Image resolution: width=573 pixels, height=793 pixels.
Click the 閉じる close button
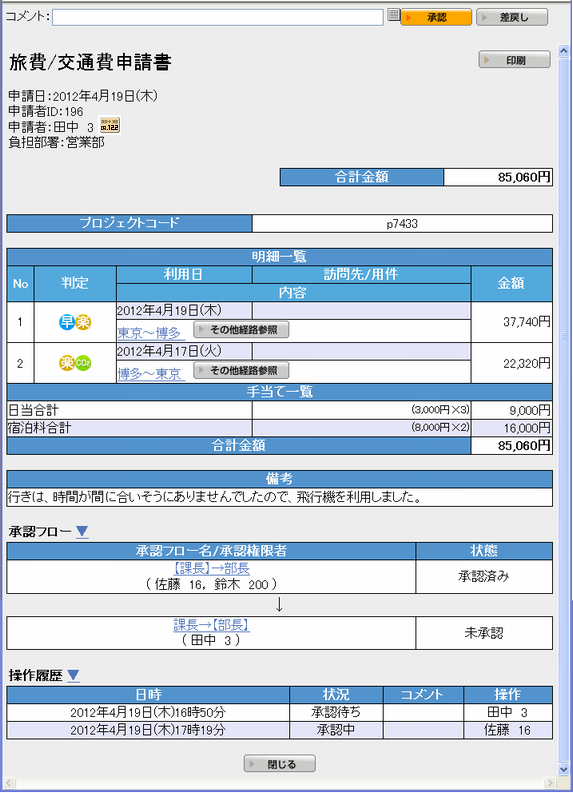pos(280,764)
